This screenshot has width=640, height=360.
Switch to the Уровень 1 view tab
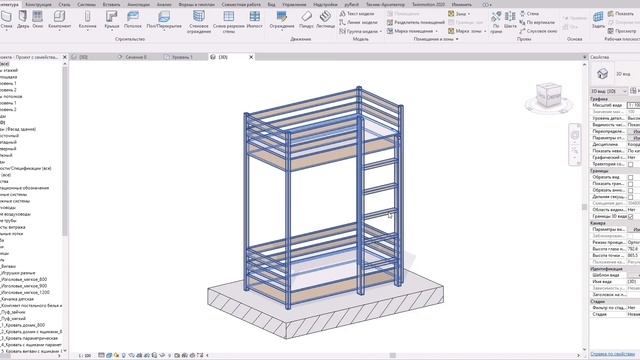pos(182,57)
